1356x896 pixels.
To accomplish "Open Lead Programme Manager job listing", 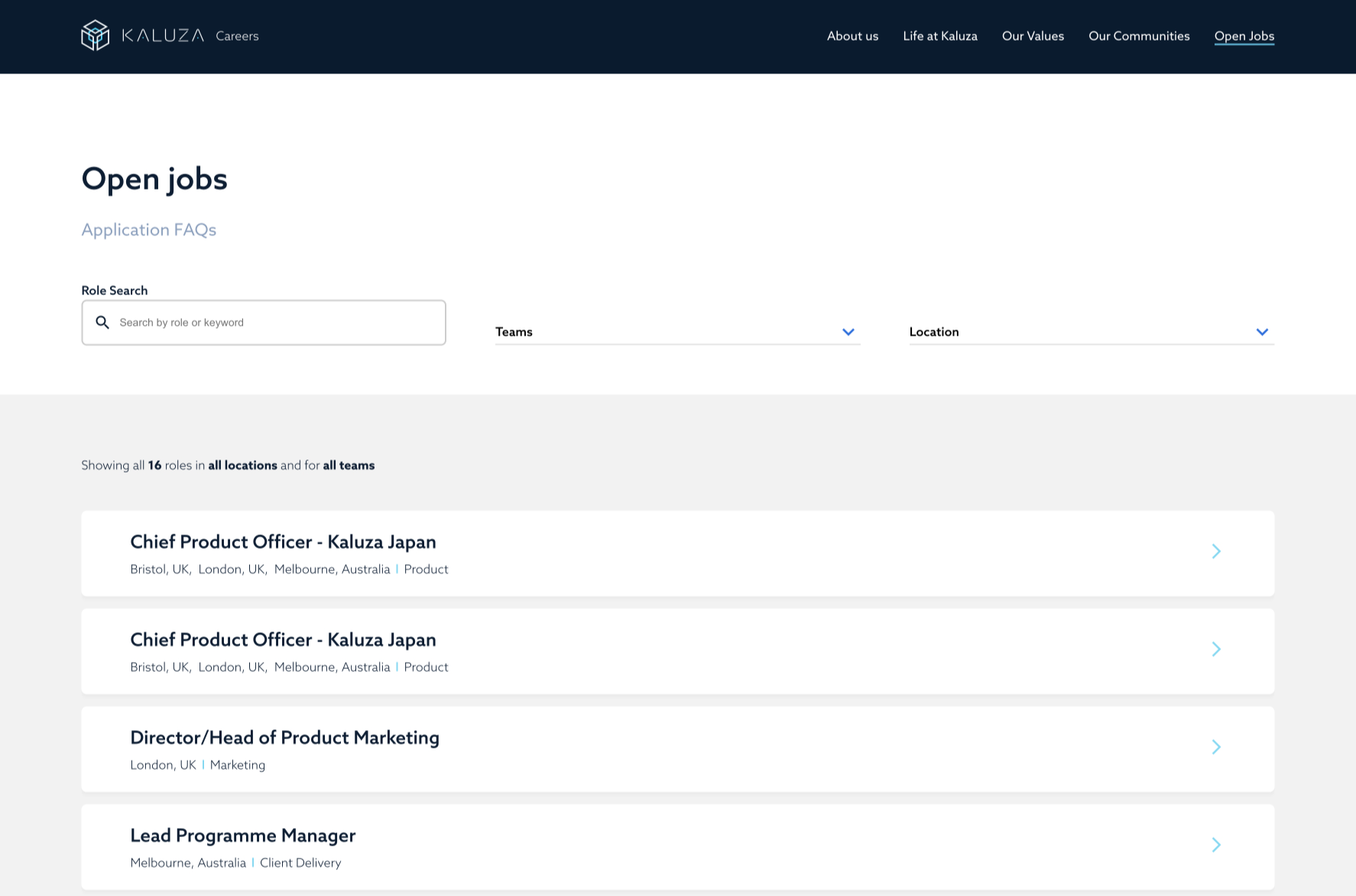I will pyautogui.click(x=677, y=847).
